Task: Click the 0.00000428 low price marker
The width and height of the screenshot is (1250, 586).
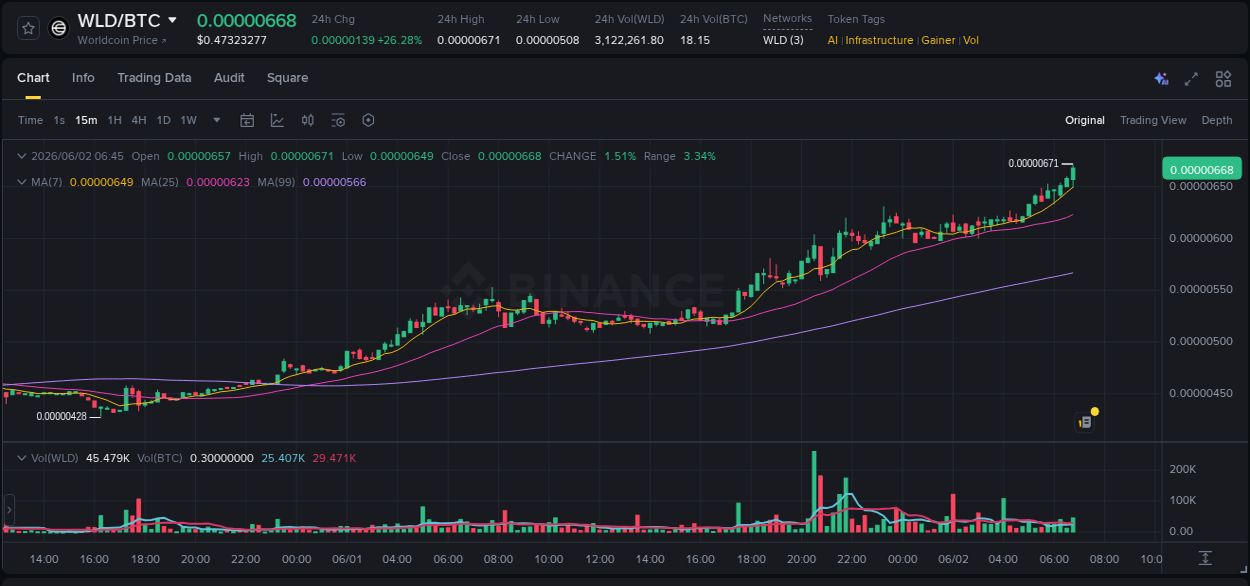Action: coord(62,416)
